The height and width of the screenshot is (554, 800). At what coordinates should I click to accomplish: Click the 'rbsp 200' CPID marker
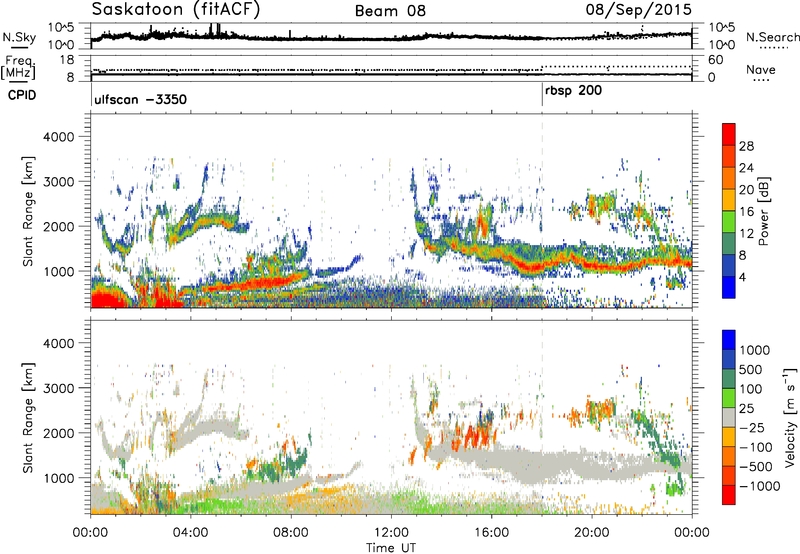coord(573,91)
